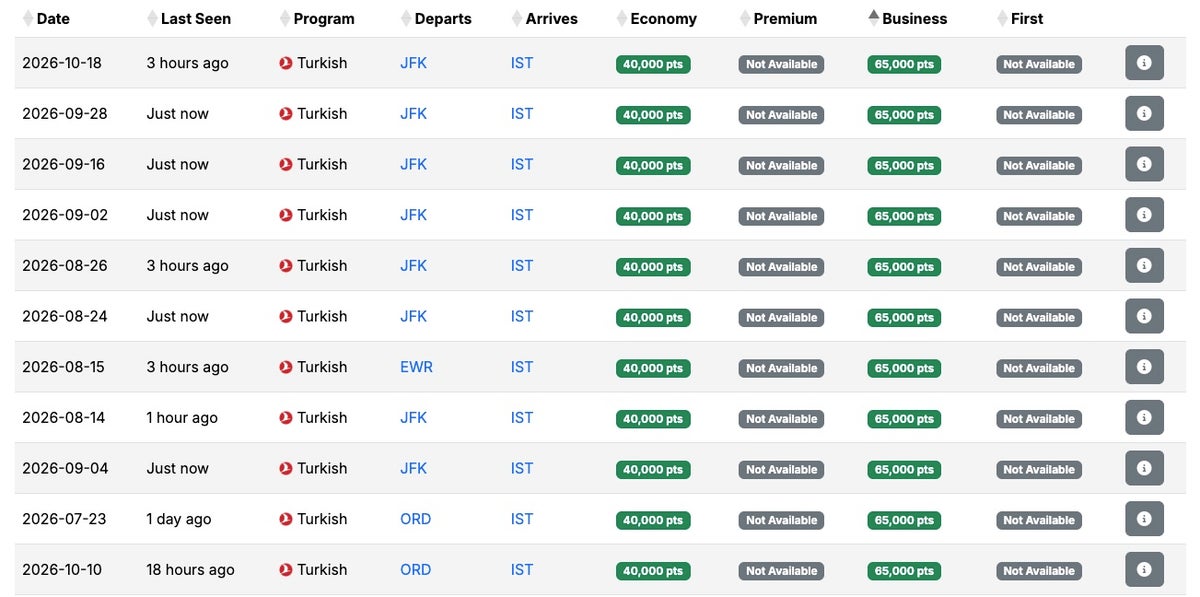Click EWR departure airport link
The image size is (1200, 597).
point(416,367)
